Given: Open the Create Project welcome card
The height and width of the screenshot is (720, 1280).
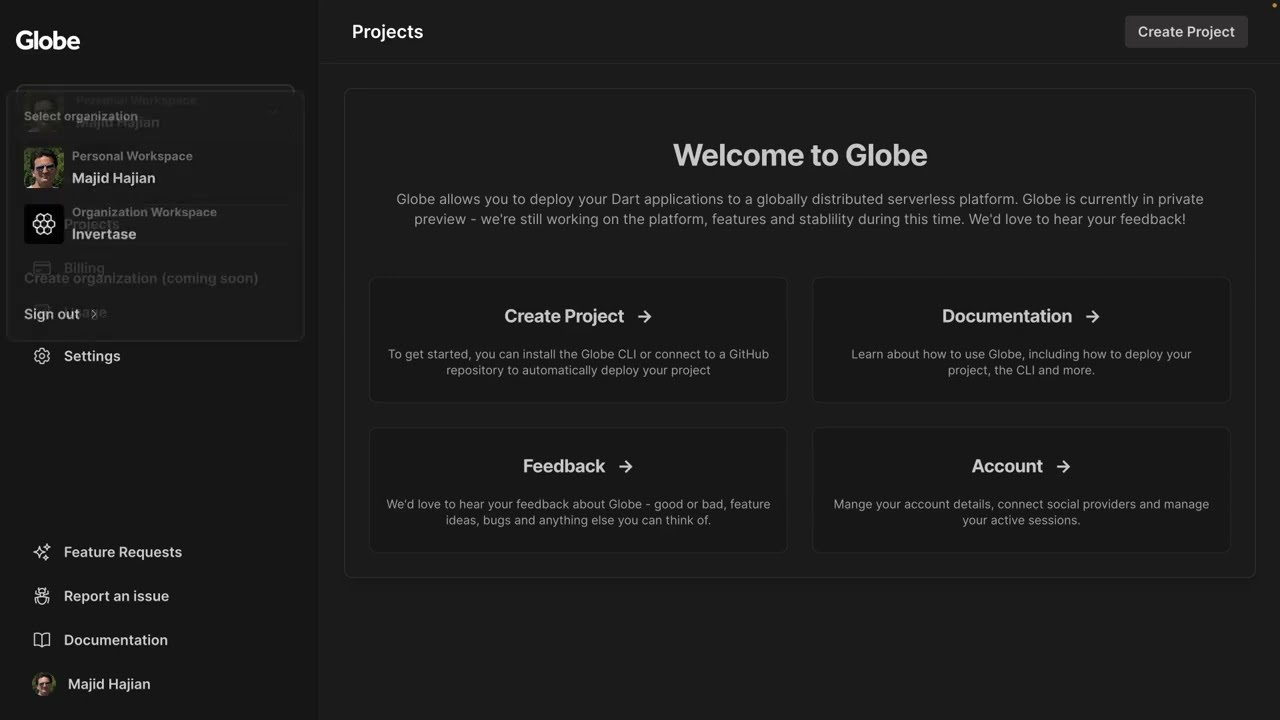Looking at the screenshot, I should [578, 340].
